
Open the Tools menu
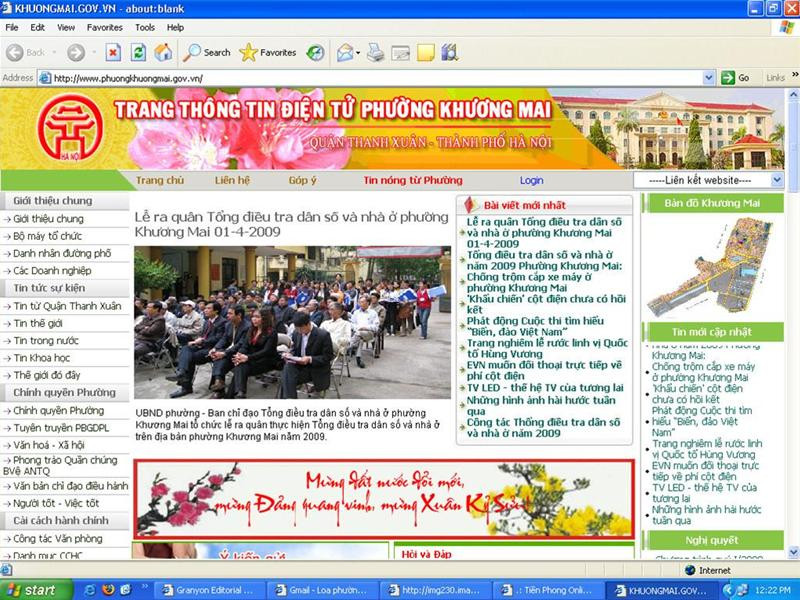click(144, 27)
